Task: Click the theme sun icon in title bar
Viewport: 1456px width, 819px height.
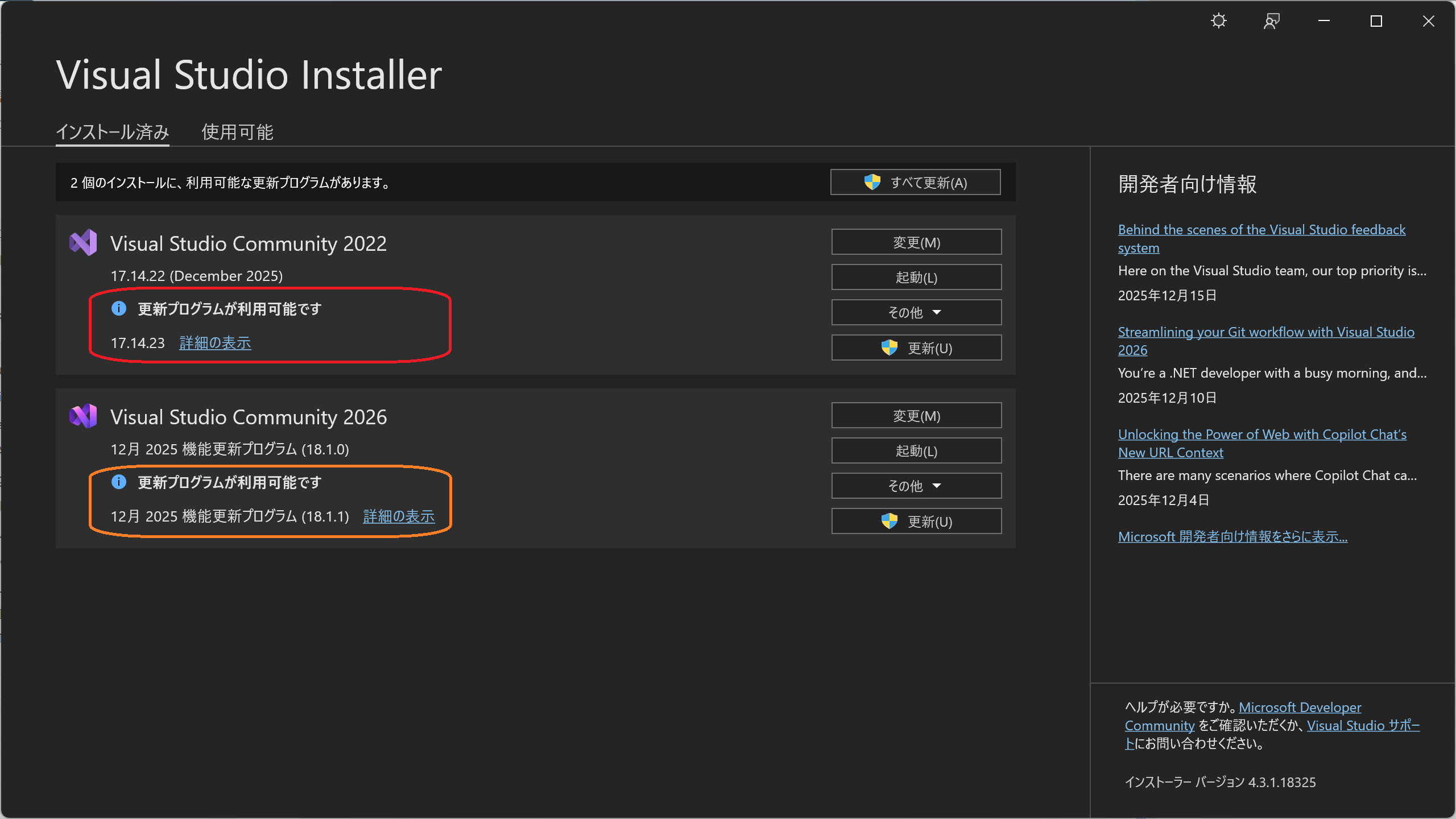Action: coord(1218,21)
